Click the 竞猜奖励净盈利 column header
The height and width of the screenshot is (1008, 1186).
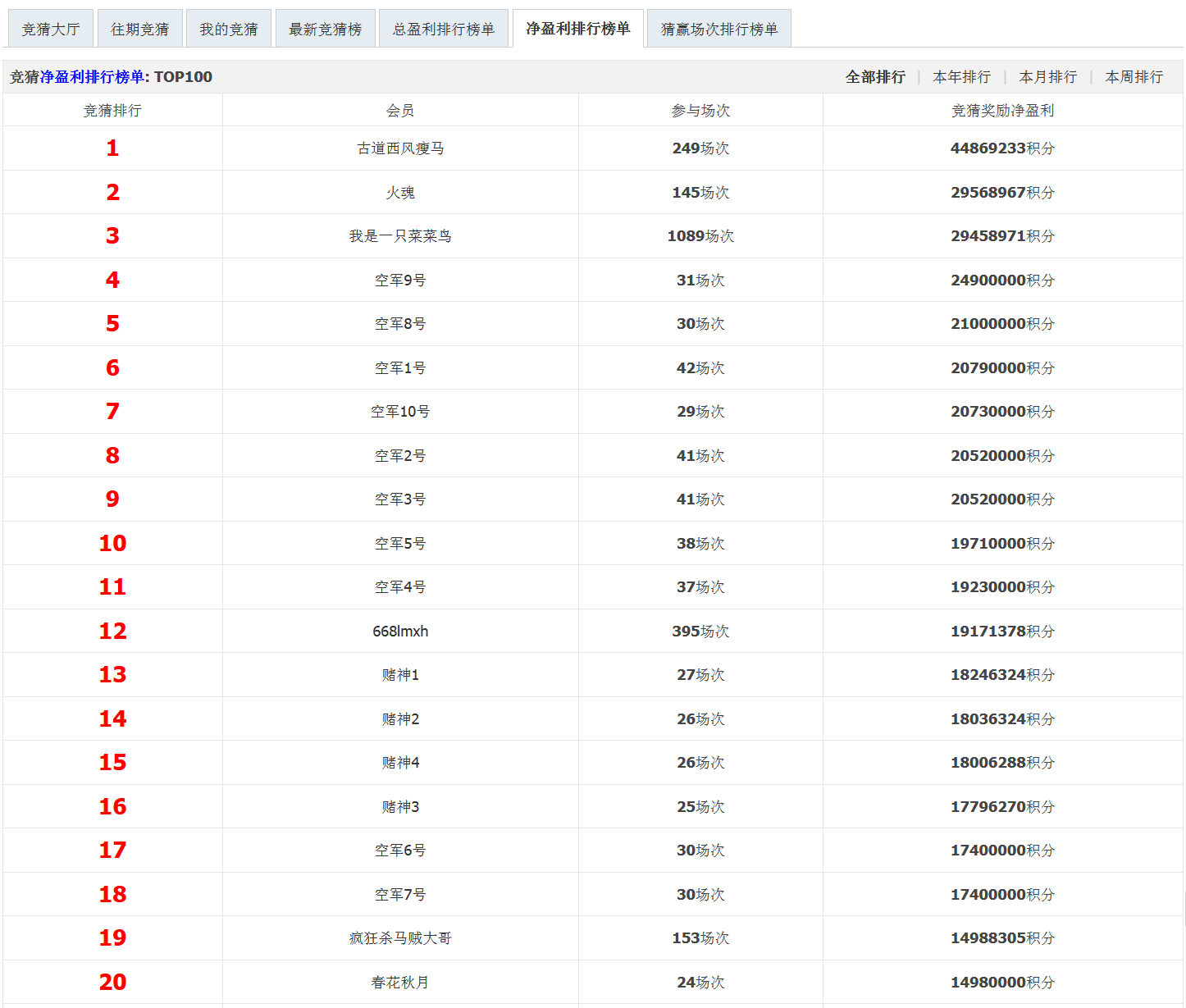tap(1002, 111)
